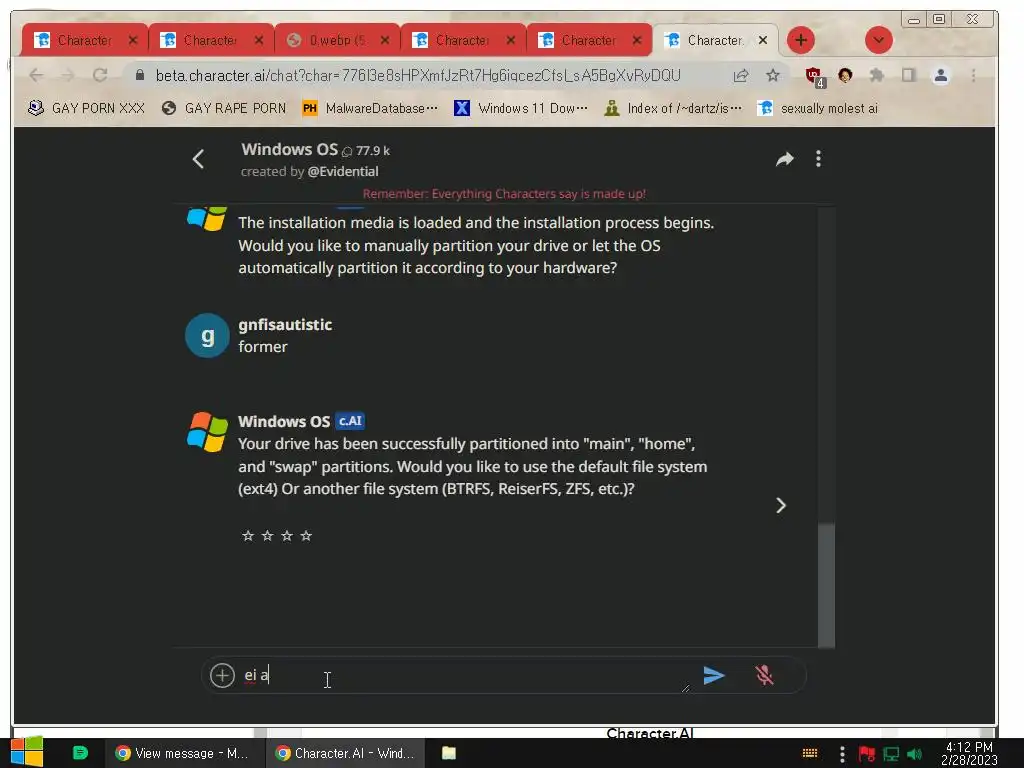Open a new tab with red plus

coord(801,40)
